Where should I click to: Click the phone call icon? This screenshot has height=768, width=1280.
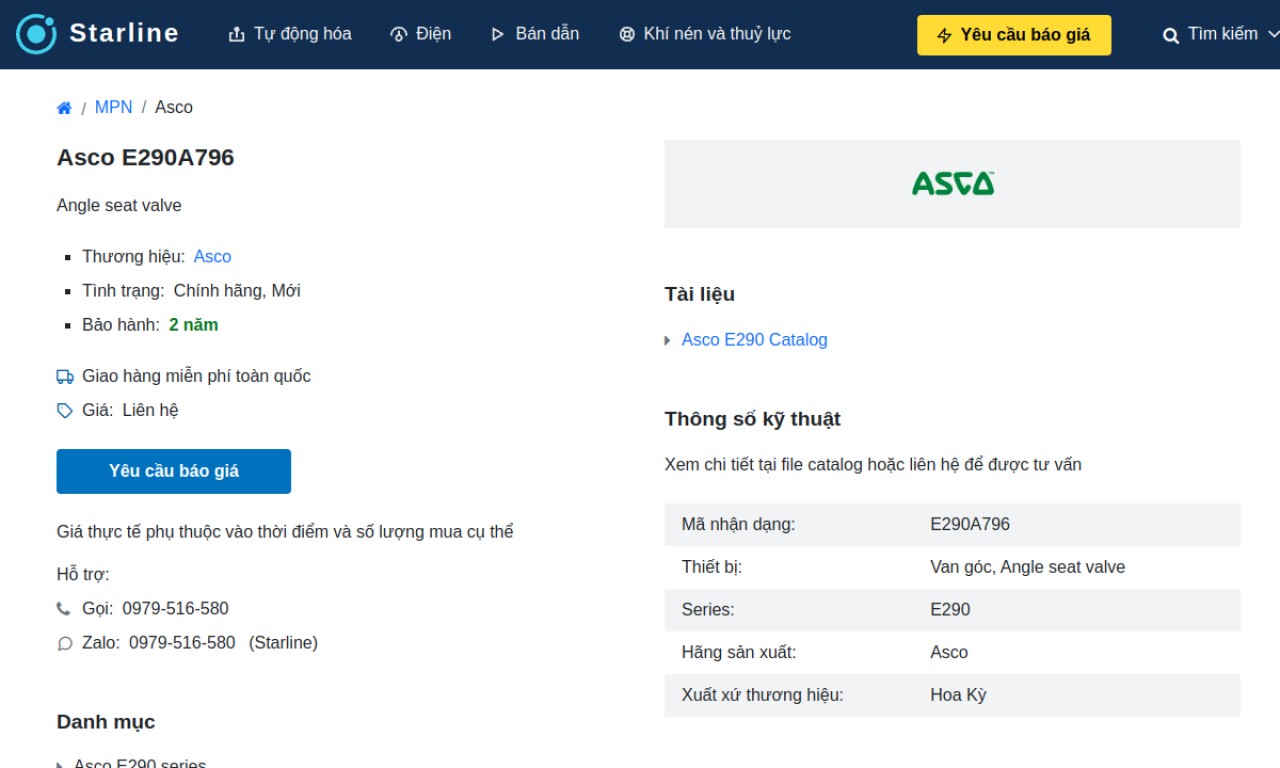pos(64,609)
